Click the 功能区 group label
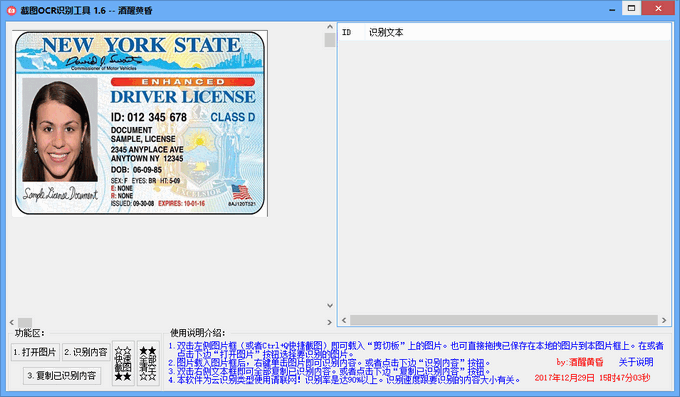This screenshot has height=397, width=680. click(x=29, y=333)
